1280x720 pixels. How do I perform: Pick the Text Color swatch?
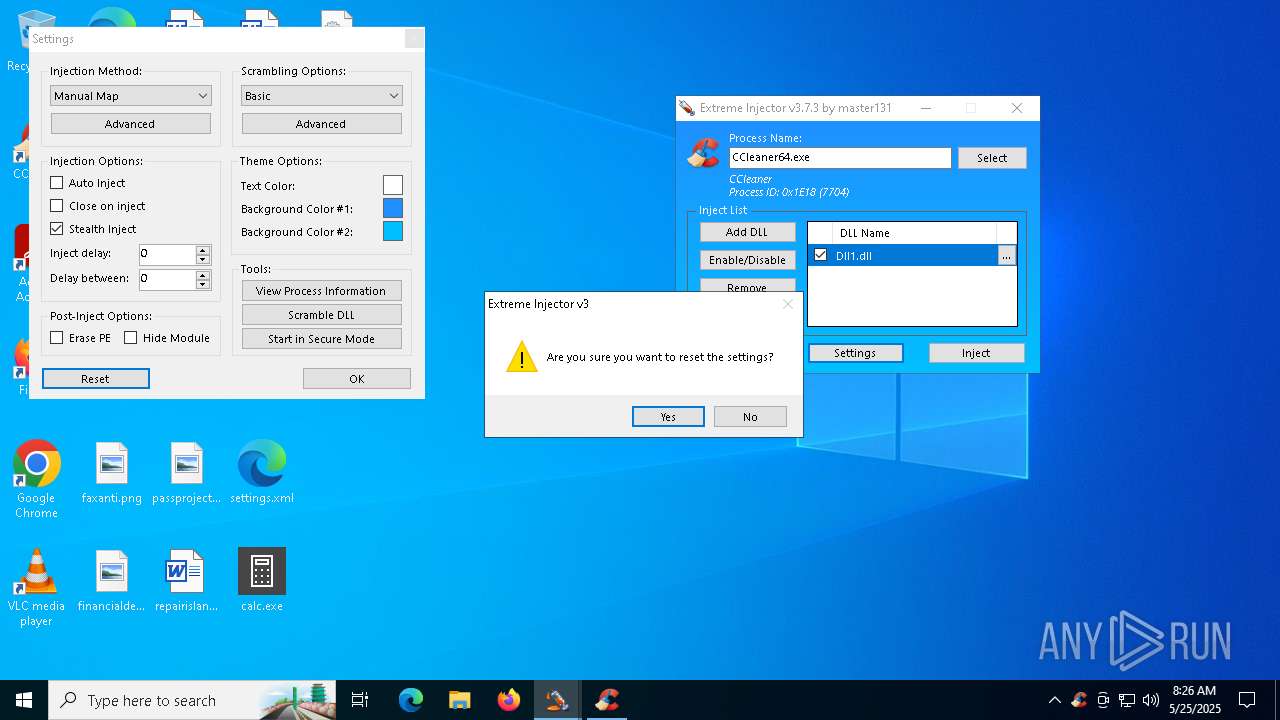[x=393, y=185]
